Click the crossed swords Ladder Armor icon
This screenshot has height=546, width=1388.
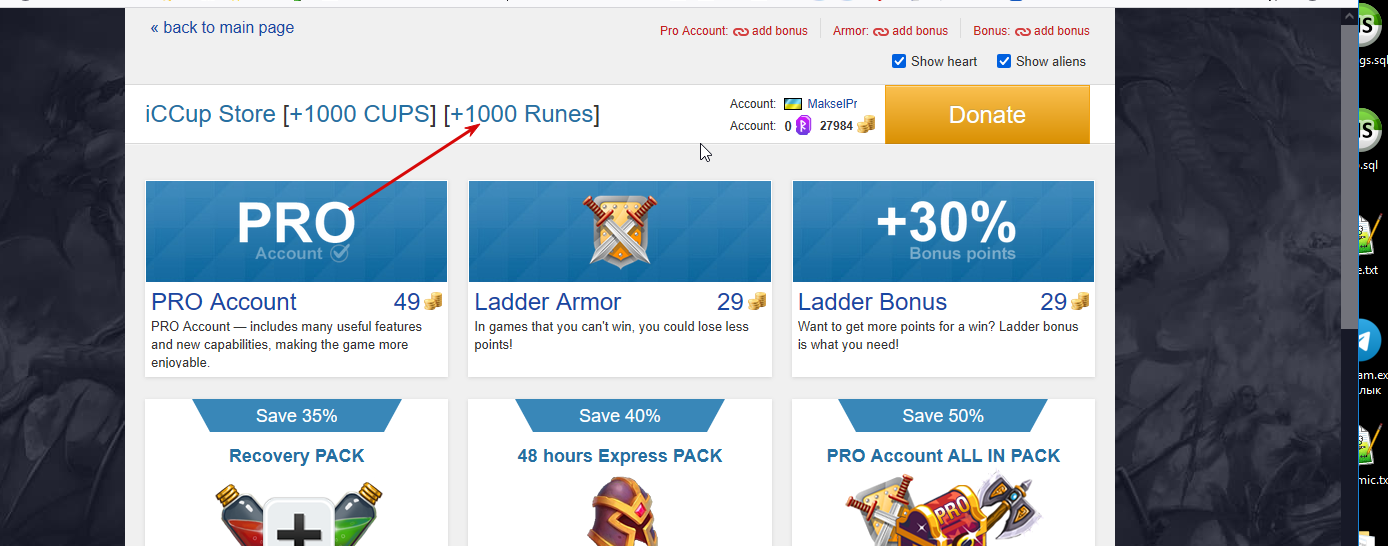pos(620,230)
